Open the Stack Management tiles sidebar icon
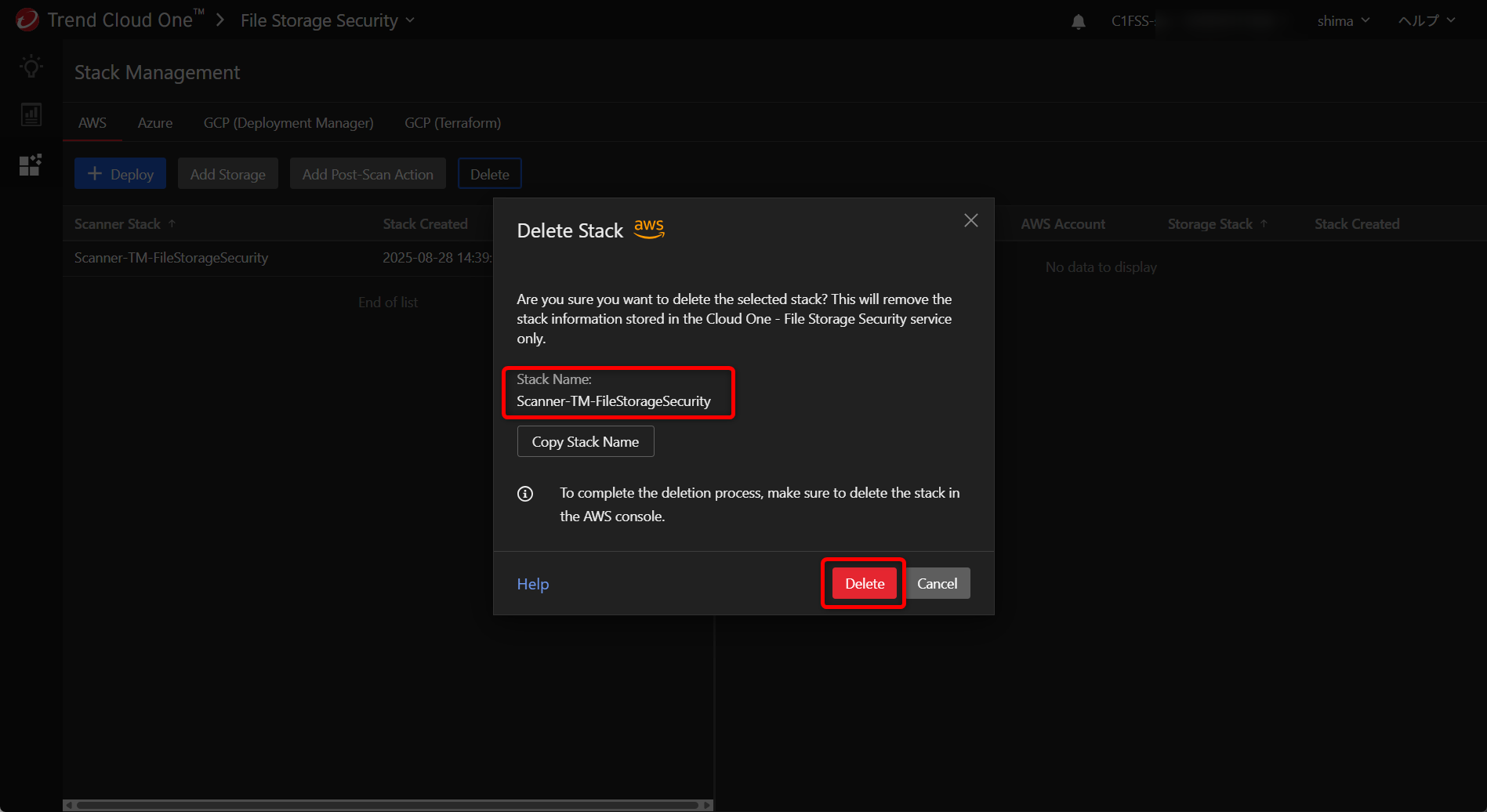The image size is (1487, 812). coord(31,165)
